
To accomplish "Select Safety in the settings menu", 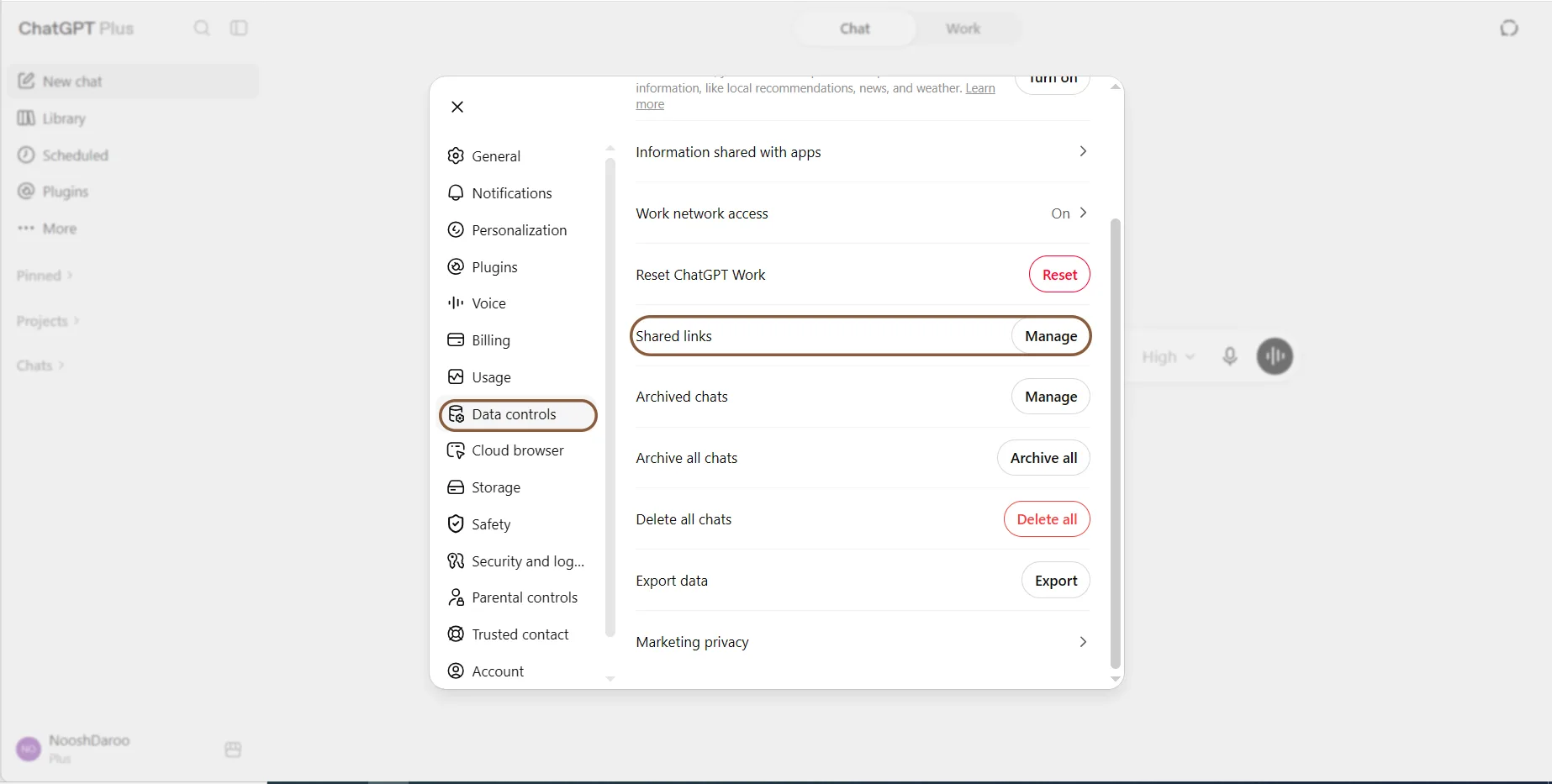I will (x=518, y=524).
